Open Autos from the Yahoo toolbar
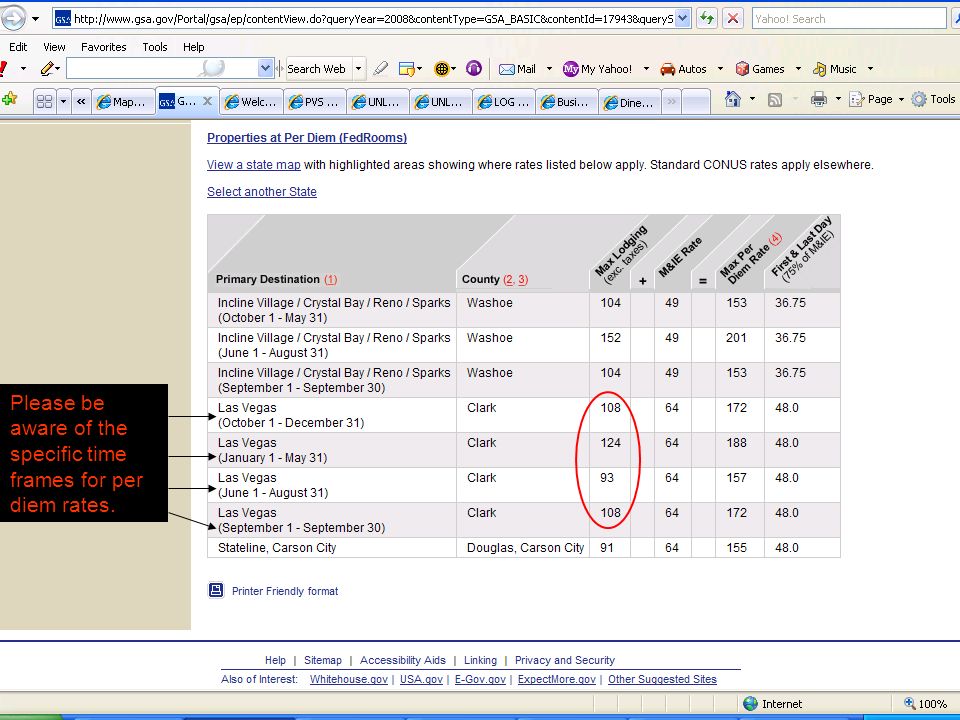This screenshot has width=960, height=720. click(x=683, y=69)
